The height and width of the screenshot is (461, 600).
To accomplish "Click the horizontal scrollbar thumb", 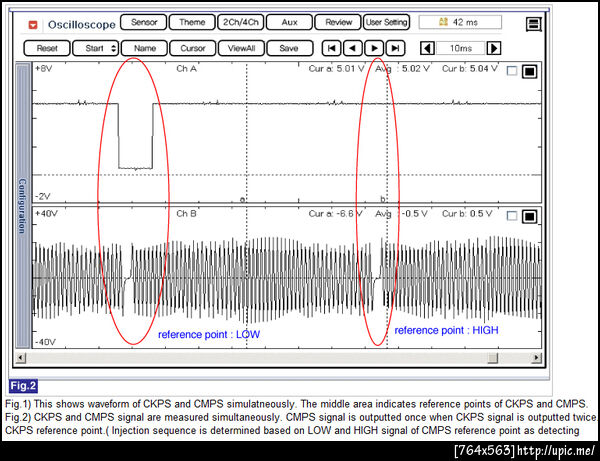I will pos(493,358).
